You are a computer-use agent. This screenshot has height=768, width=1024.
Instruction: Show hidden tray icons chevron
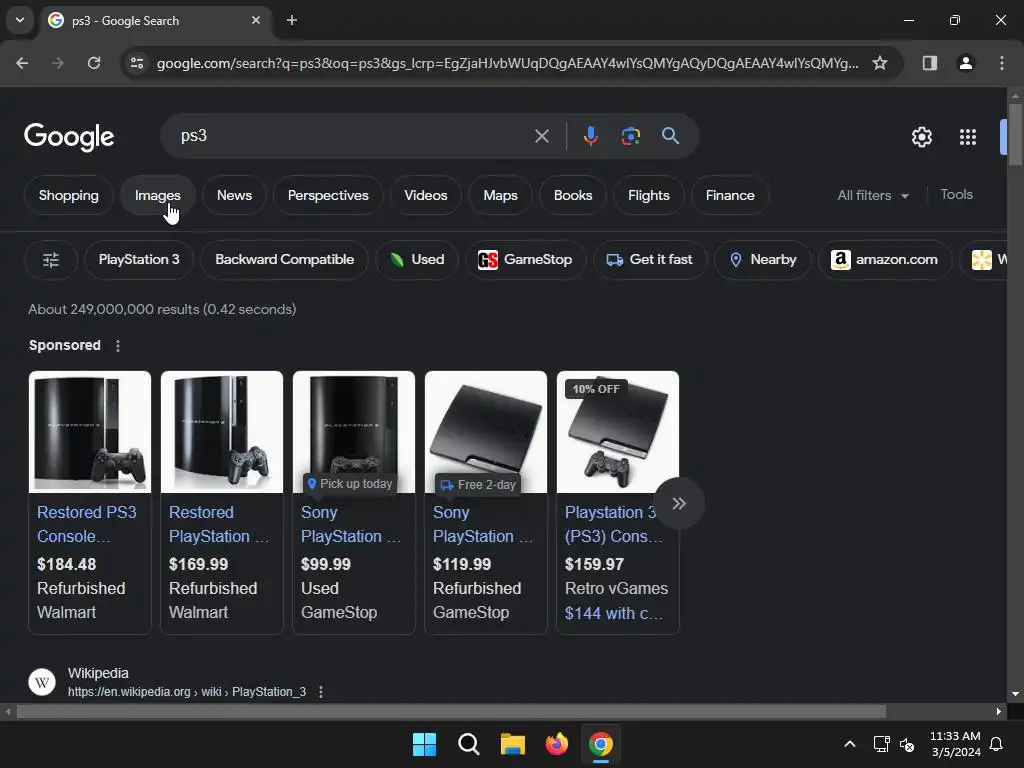coord(850,744)
